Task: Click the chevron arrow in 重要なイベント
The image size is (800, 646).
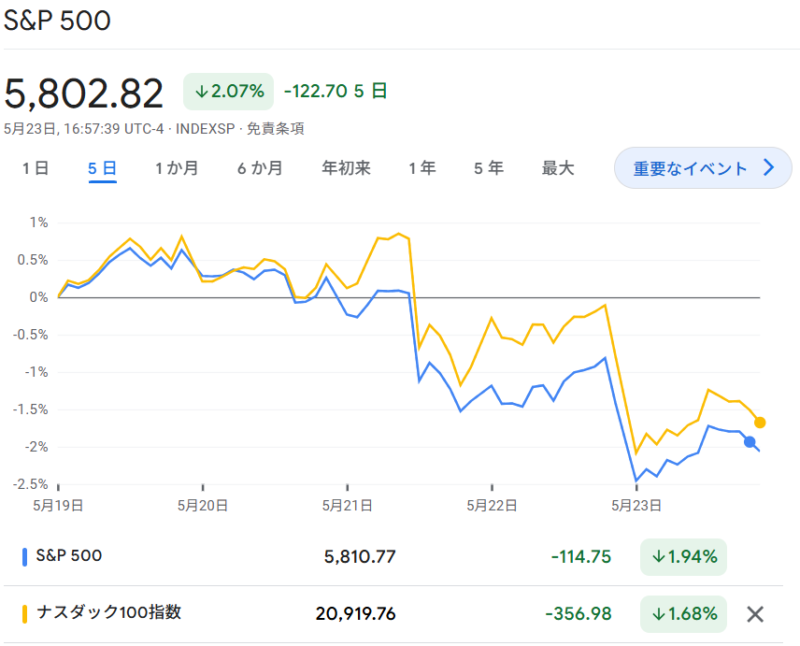Action: 769,167
